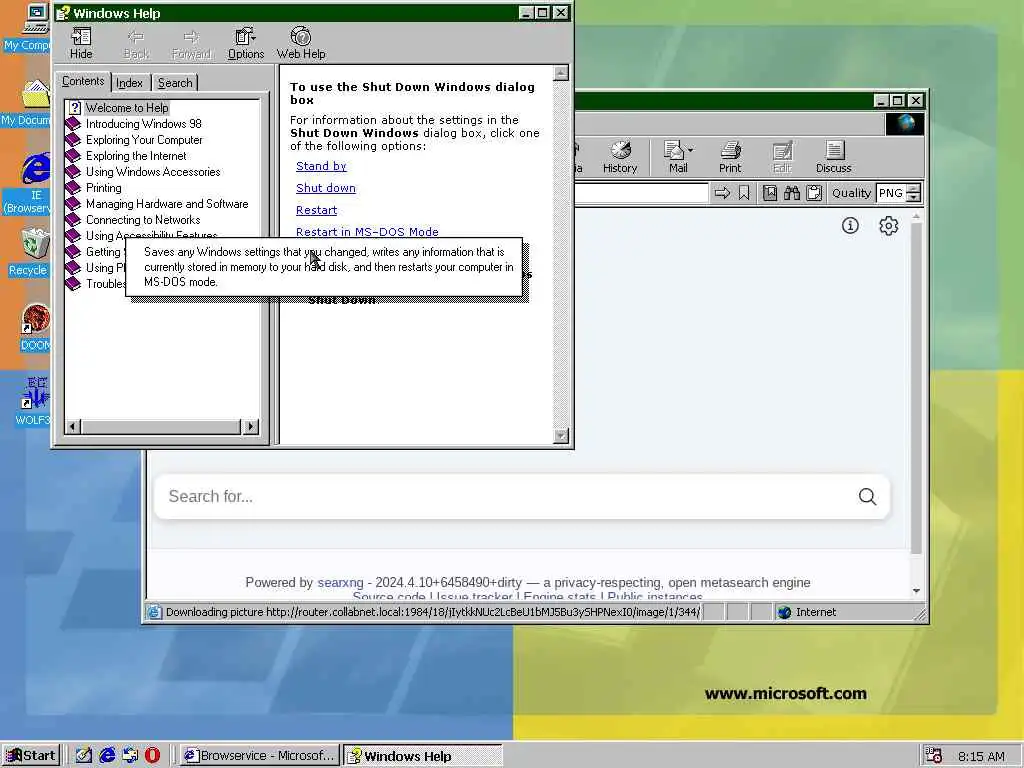
Task: Click the Opera quick launch icon
Action: click(152, 756)
